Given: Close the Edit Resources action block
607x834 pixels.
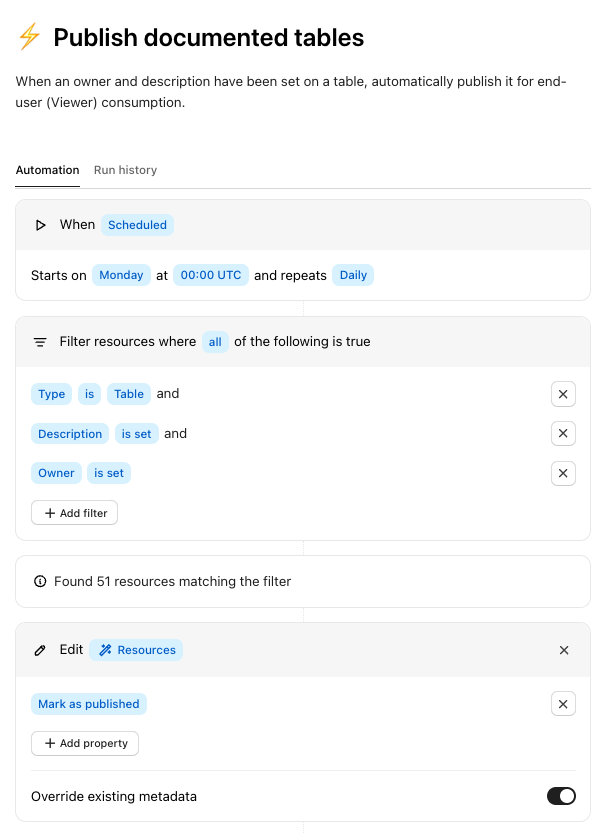Looking at the screenshot, I should pos(564,650).
